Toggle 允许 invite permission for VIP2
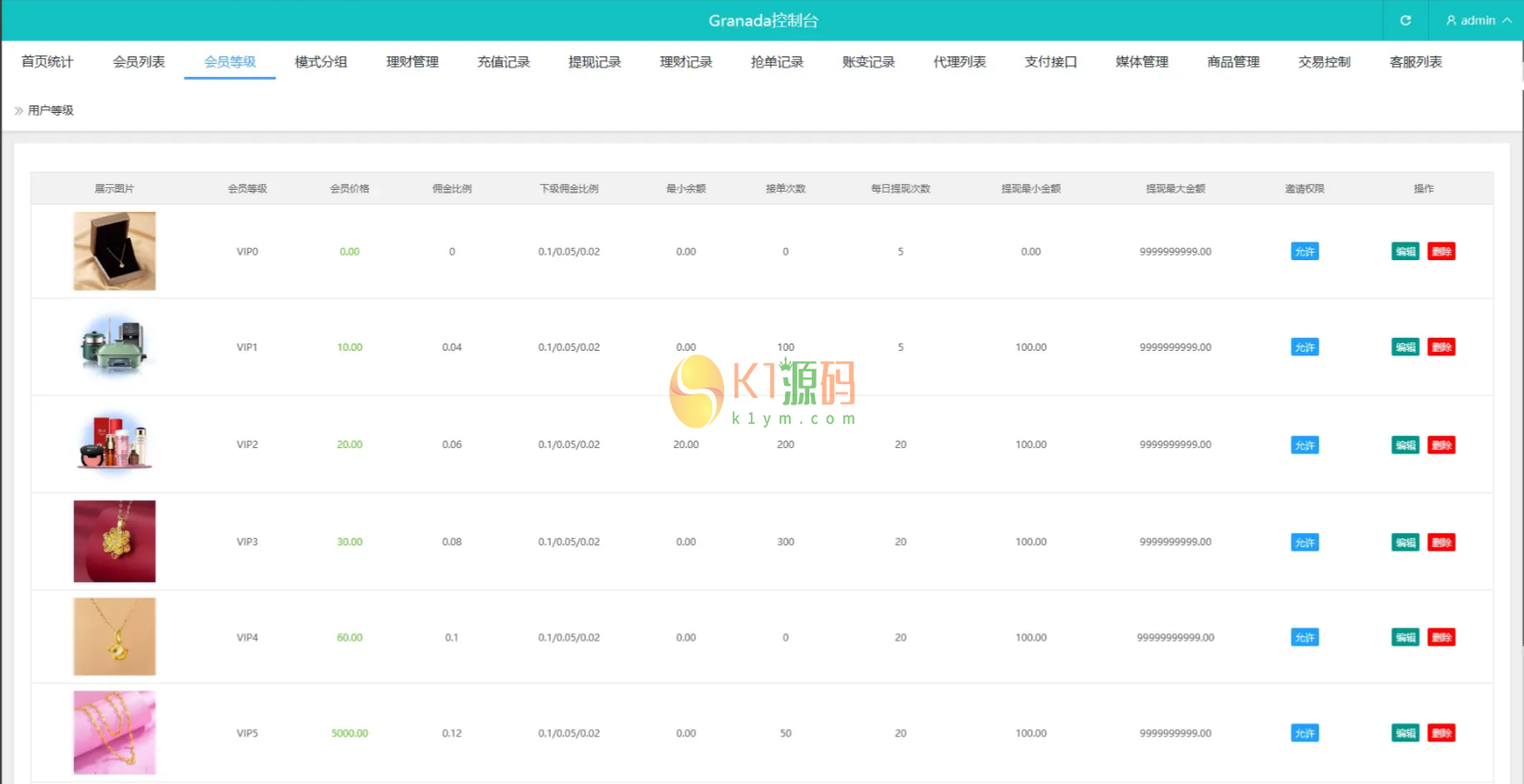This screenshot has width=1524, height=784. click(x=1305, y=445)
